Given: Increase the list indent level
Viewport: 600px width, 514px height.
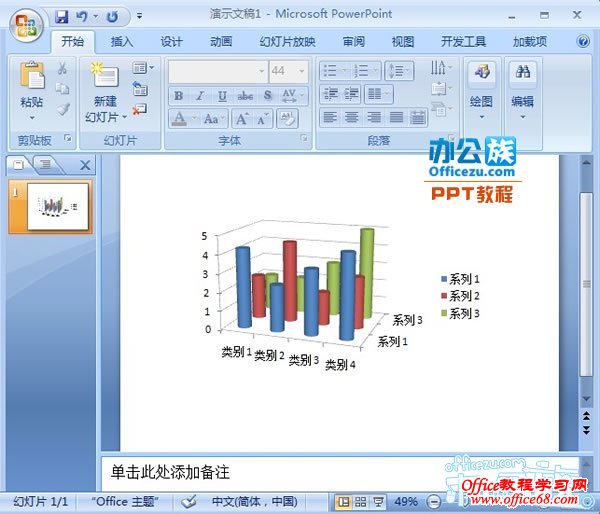Looking at the screenshot, I should [x=351, y=94].
